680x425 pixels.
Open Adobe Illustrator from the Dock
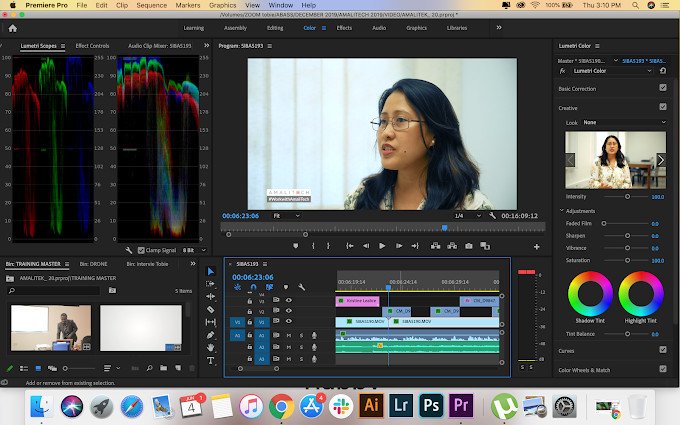coord(371,405)
